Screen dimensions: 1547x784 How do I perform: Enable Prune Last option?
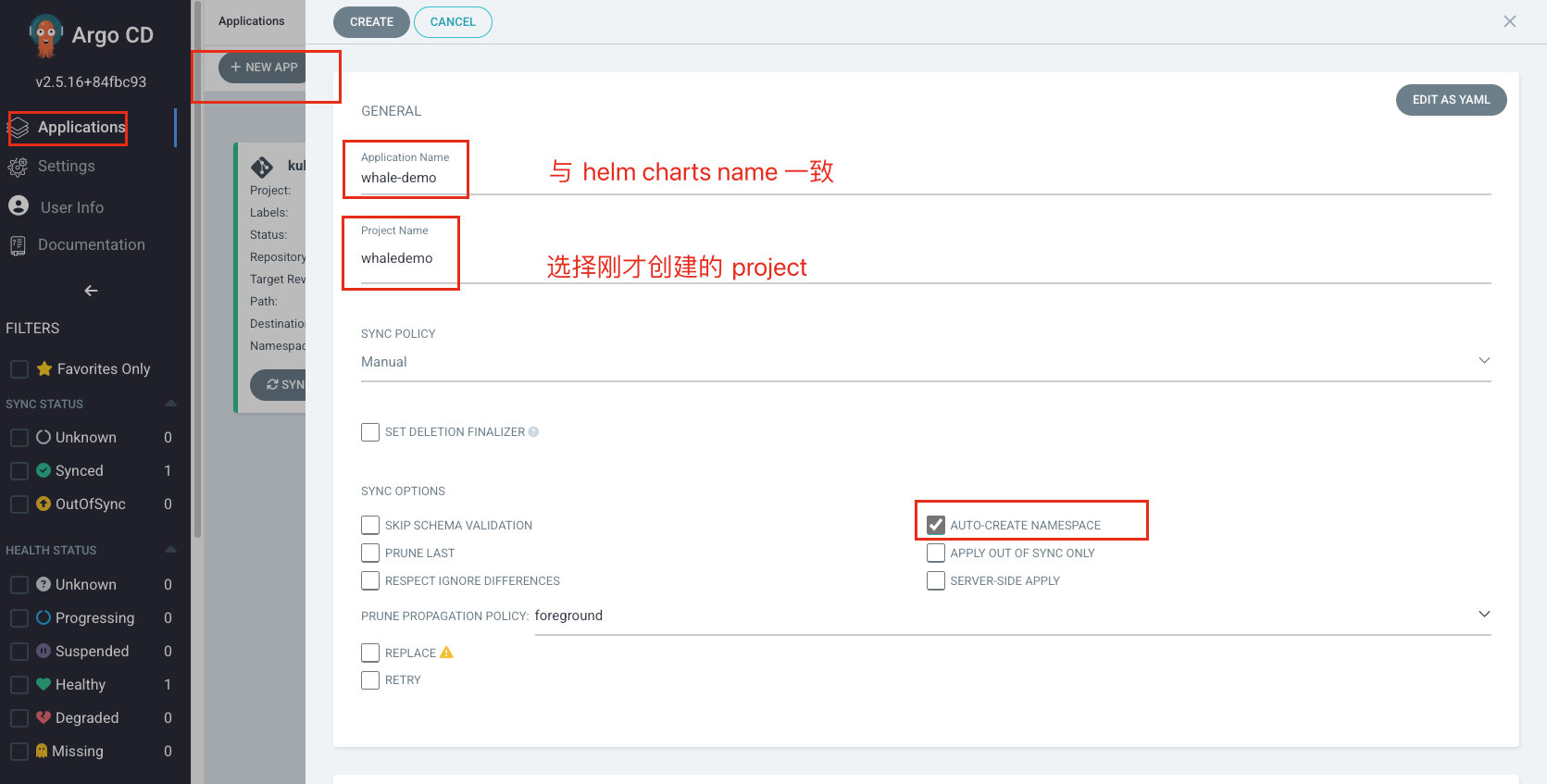[370, 554]
